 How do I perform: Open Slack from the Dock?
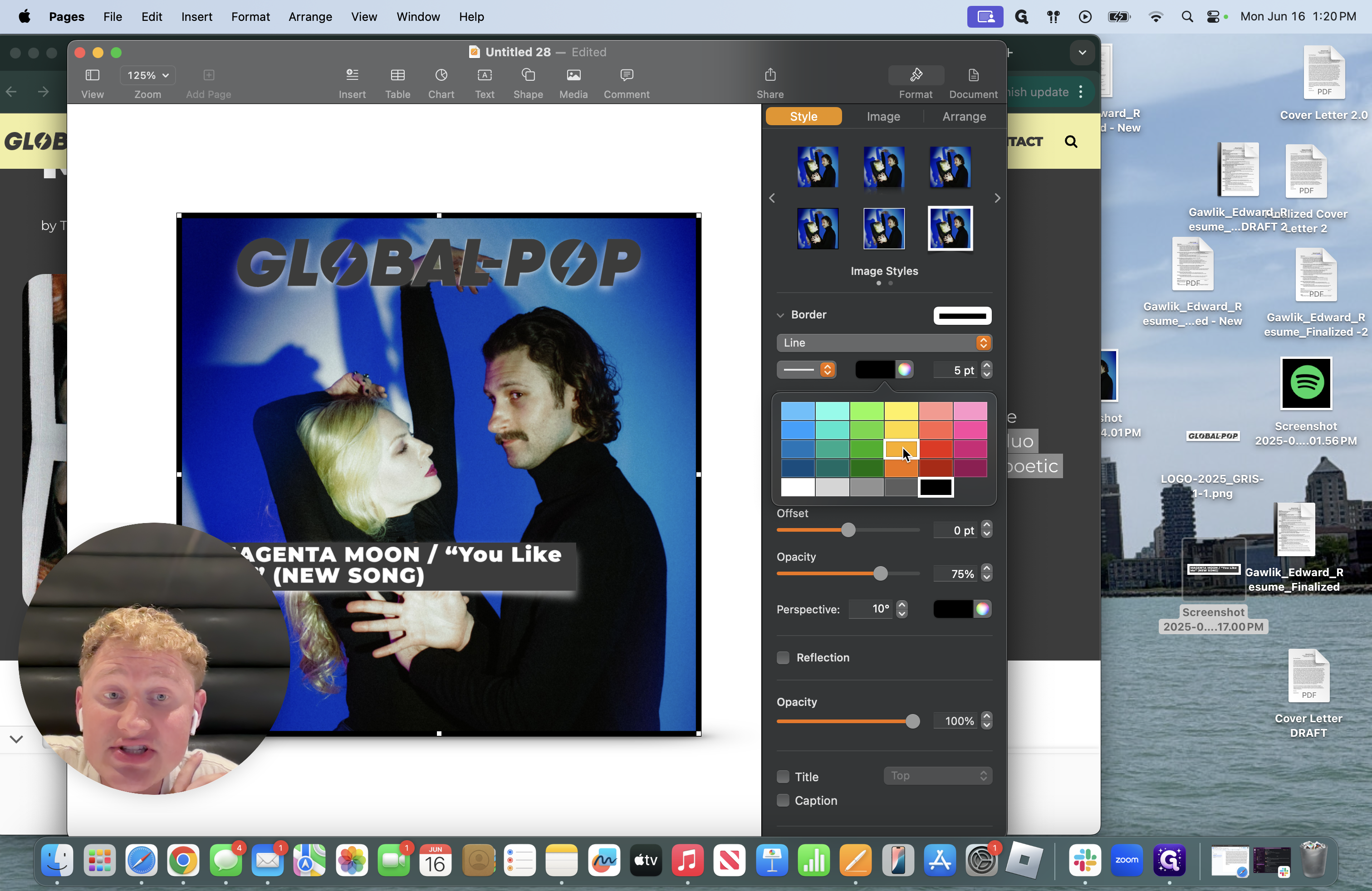pyautogui.click(x=1085, y=861)
